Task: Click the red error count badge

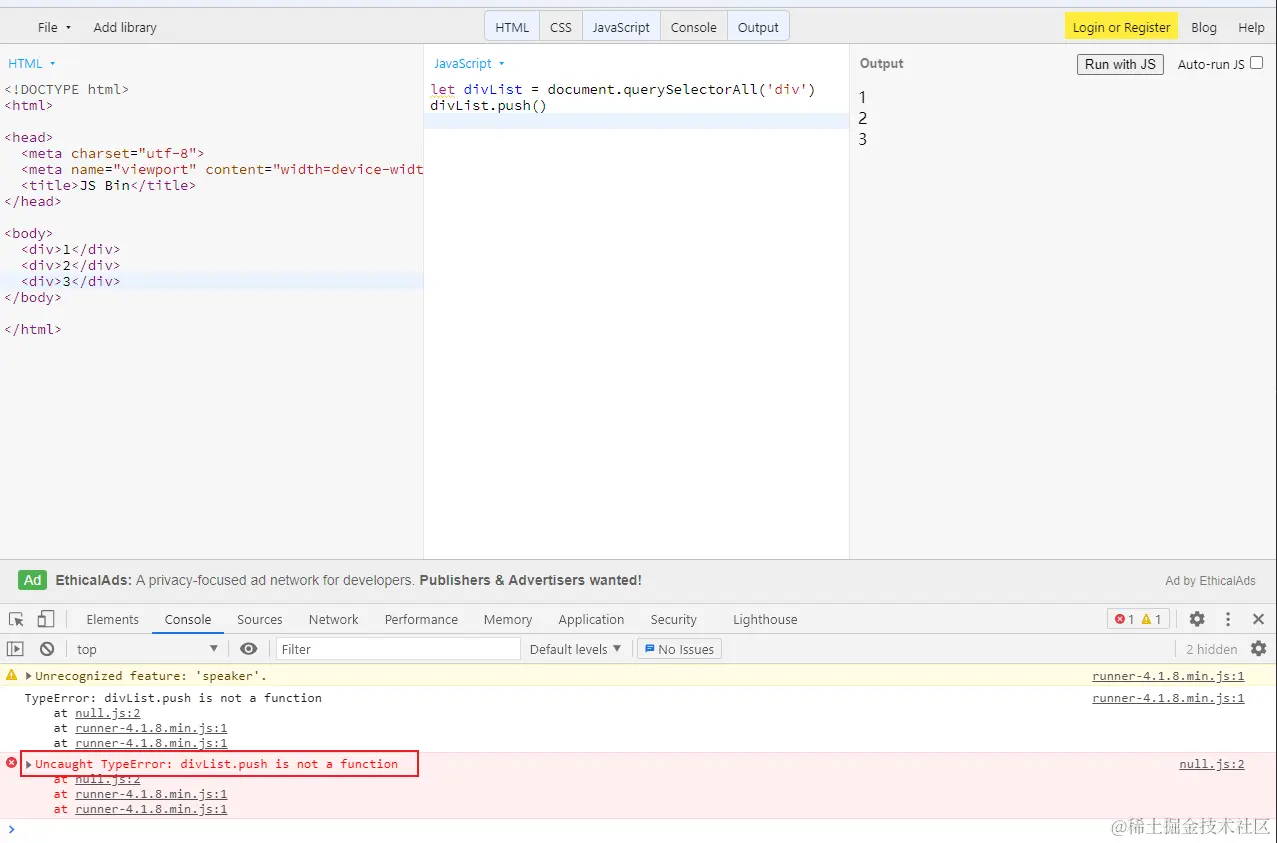Action: click(1124, 619)
